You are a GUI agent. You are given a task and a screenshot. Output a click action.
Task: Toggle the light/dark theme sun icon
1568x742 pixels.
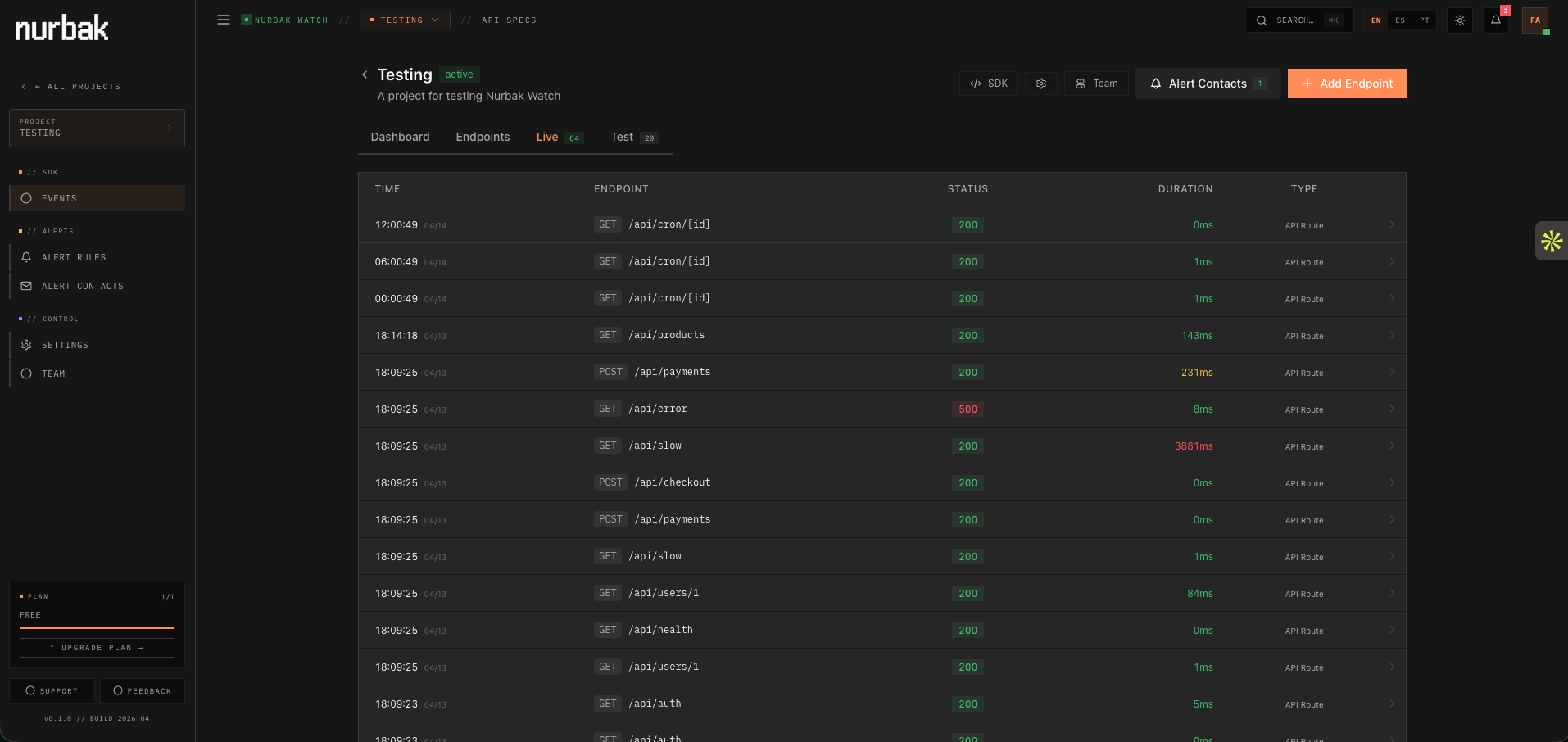pyautogui.click(x=1460, y=20)
